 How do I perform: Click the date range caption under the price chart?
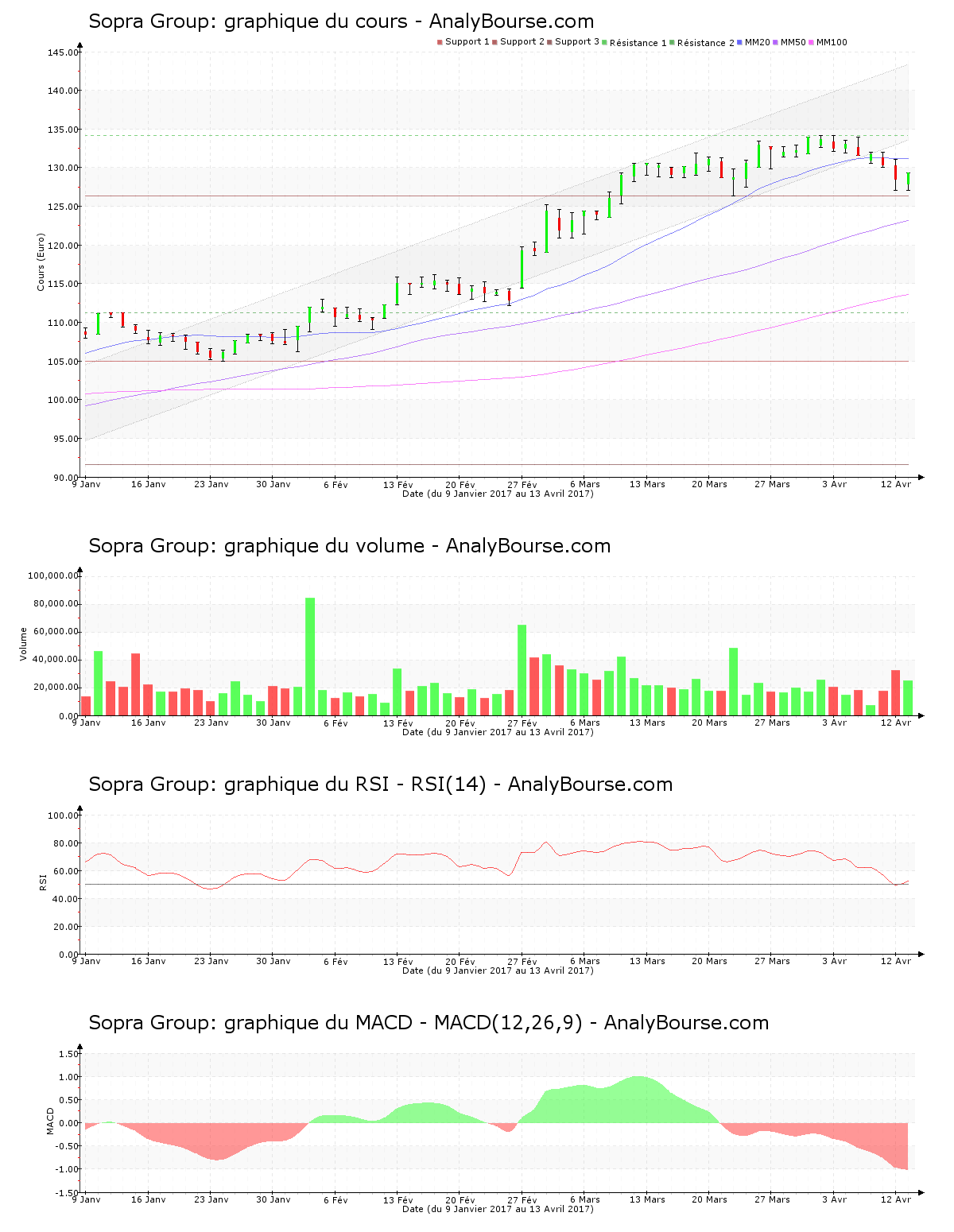pos(498,494)
